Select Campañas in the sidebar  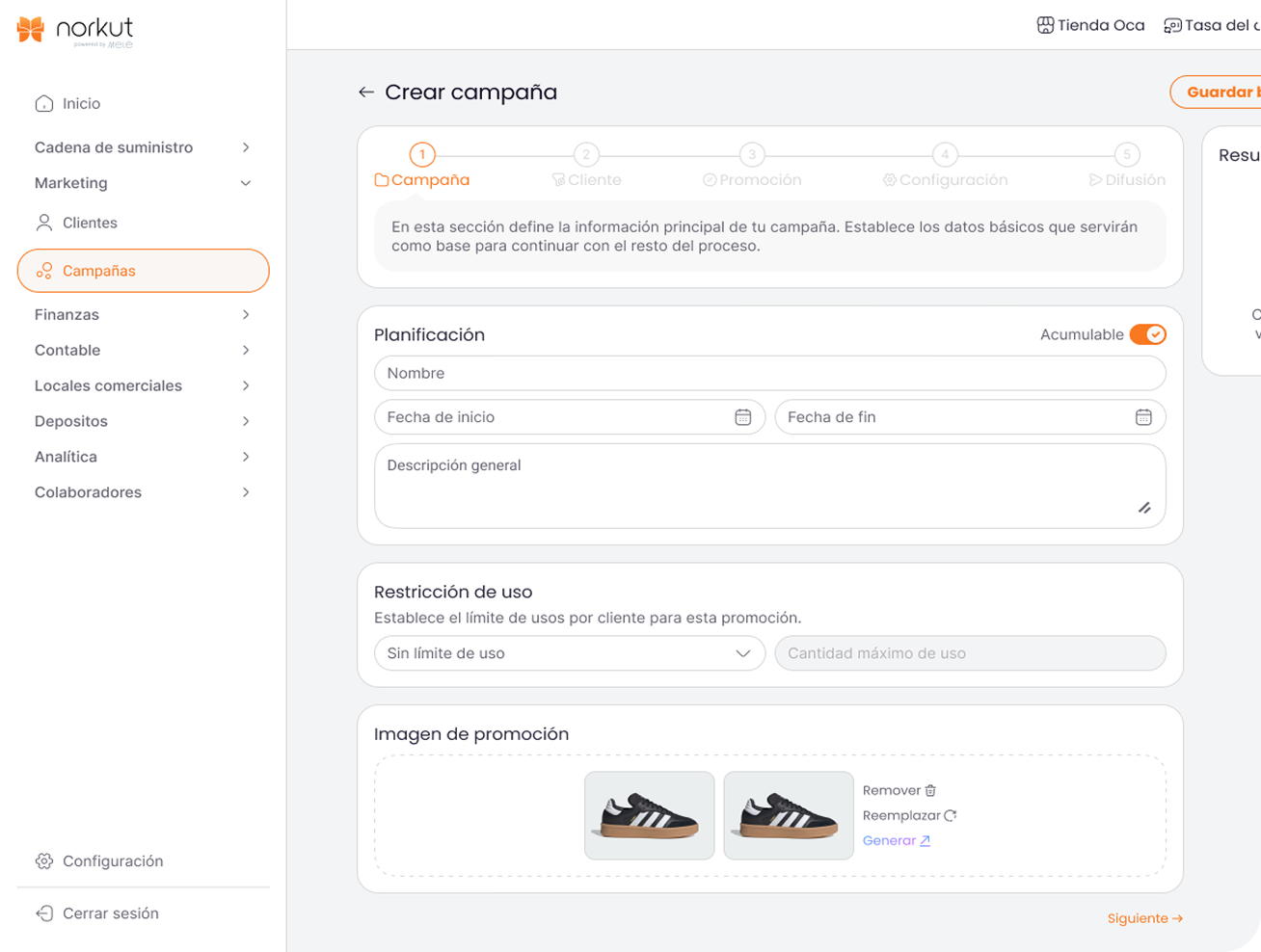click(x=143, y=271)
